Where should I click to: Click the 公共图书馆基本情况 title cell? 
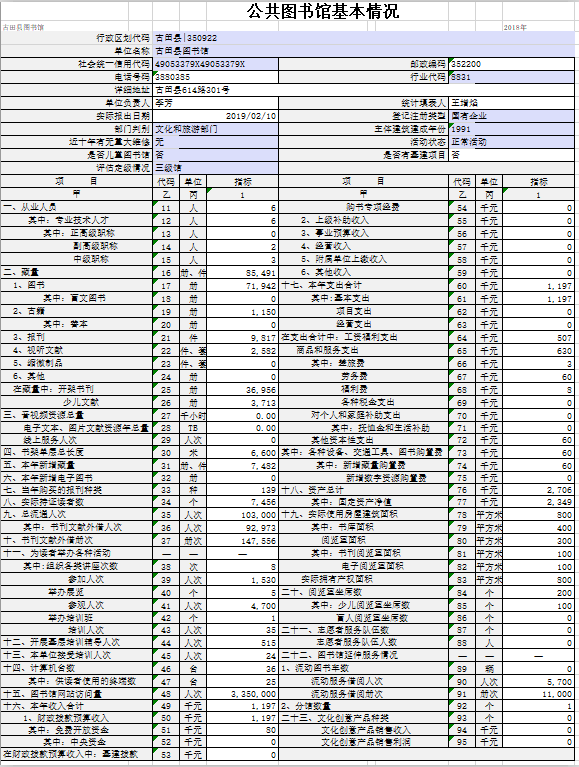[323, 11]
